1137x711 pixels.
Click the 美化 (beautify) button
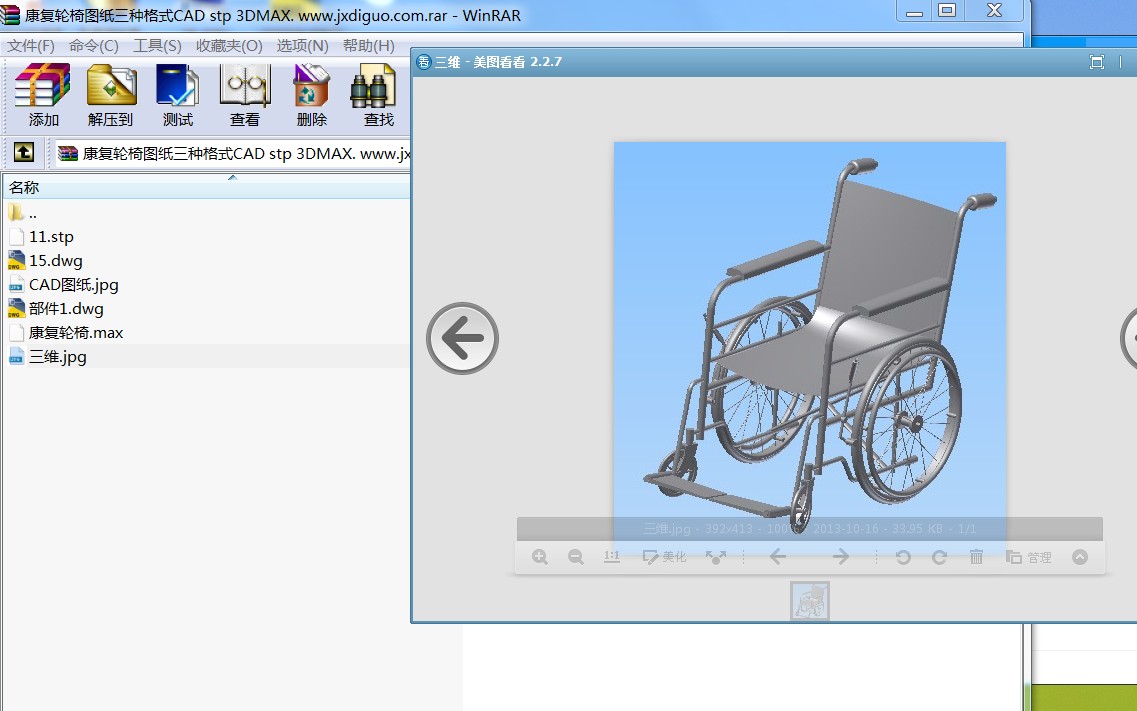point(665,557)
